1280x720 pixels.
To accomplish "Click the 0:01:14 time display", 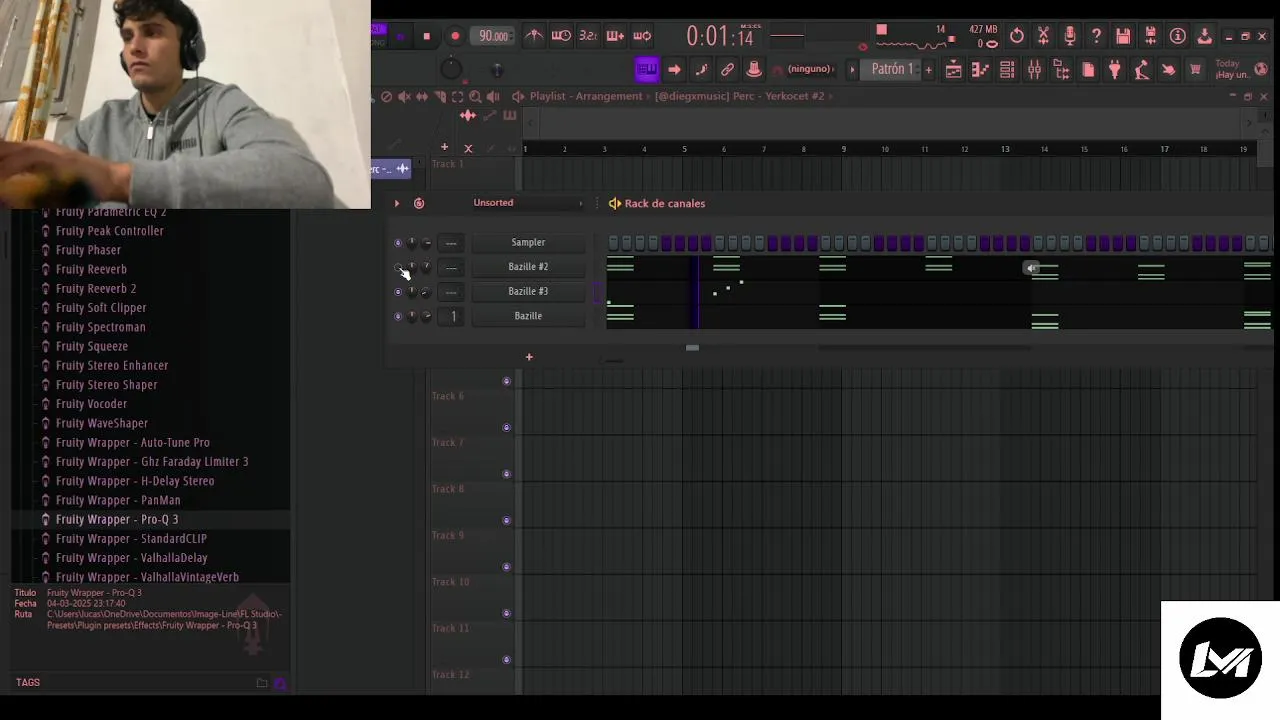I will click(719, 36).
